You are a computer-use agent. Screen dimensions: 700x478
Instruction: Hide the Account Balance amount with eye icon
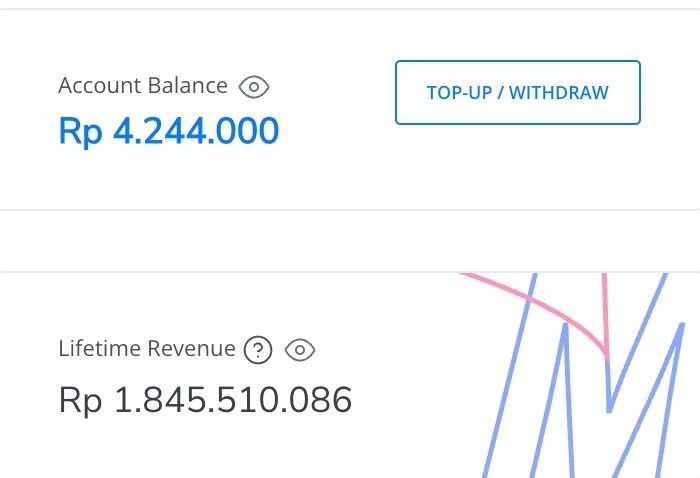point(254,87)
